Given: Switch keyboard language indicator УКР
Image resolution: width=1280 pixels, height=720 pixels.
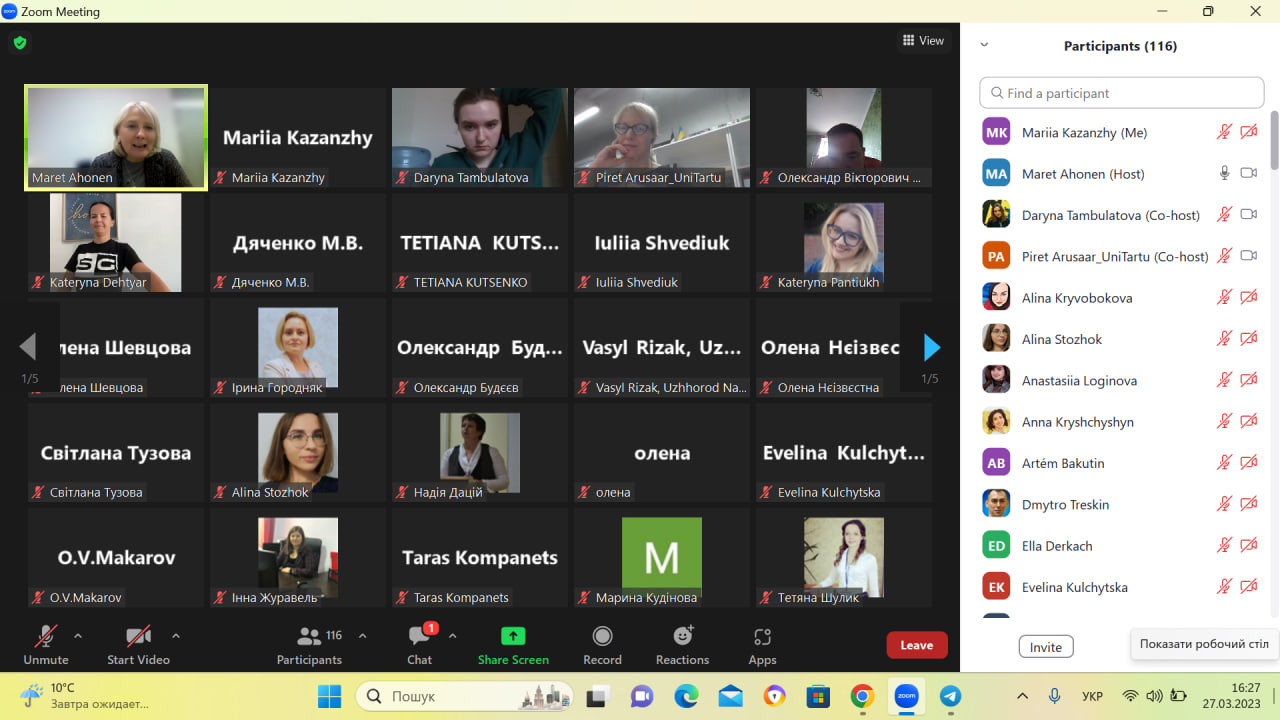Looking at the screenshot, I should point(1093,696).
